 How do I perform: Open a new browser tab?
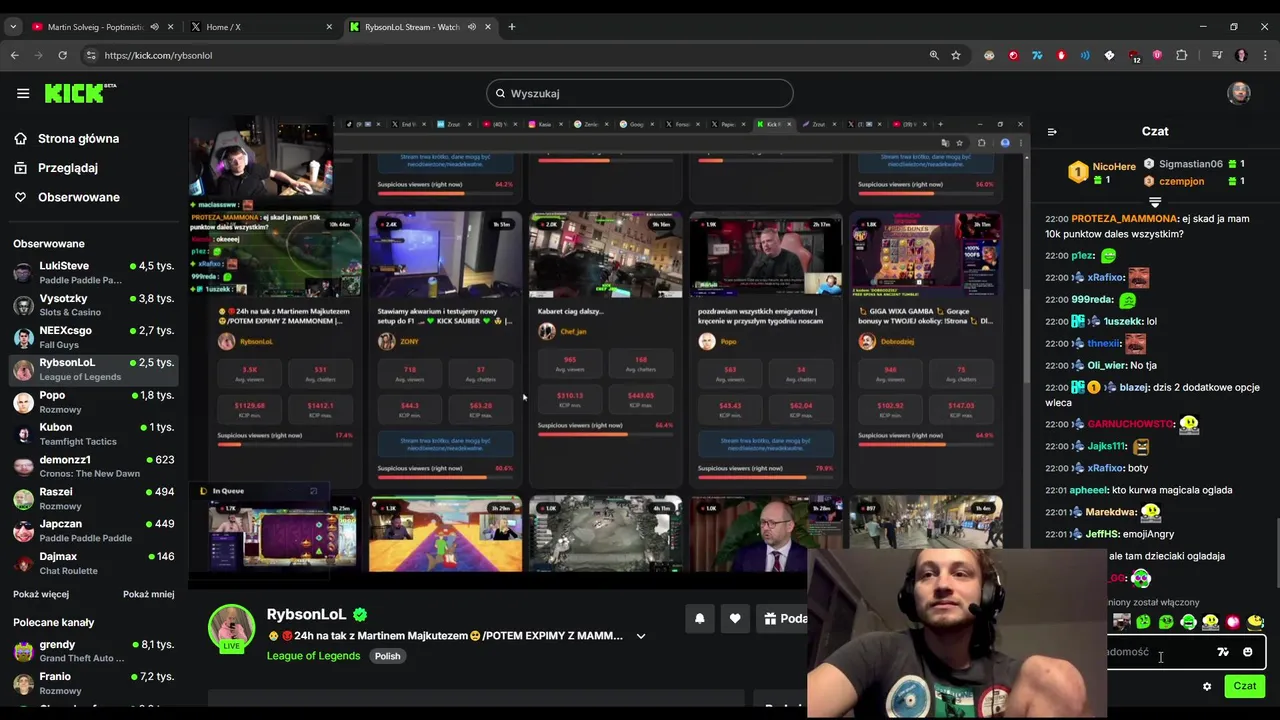point(512,27)
